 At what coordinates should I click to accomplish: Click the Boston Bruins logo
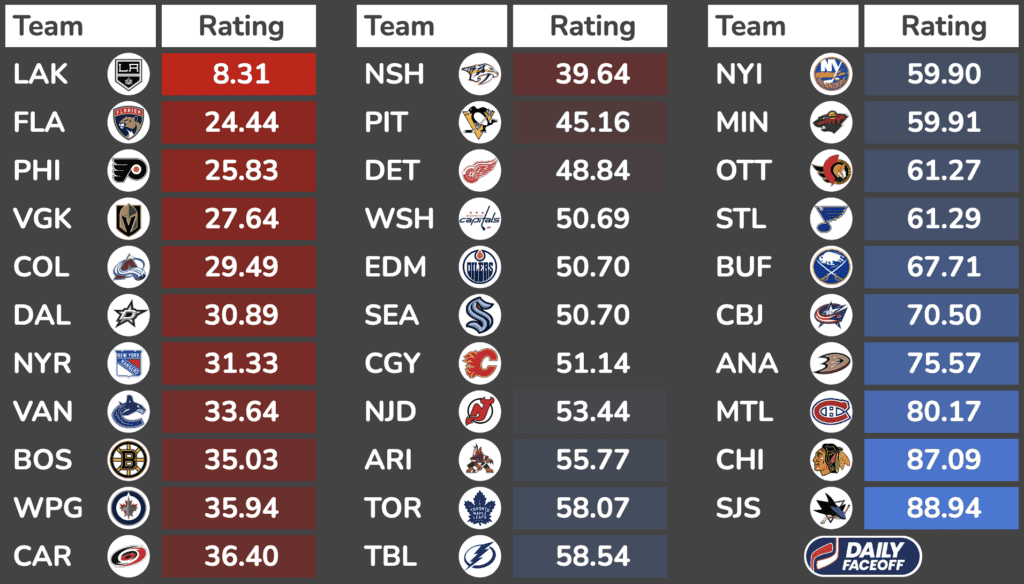pyautogui.click(x=129, y=460)
